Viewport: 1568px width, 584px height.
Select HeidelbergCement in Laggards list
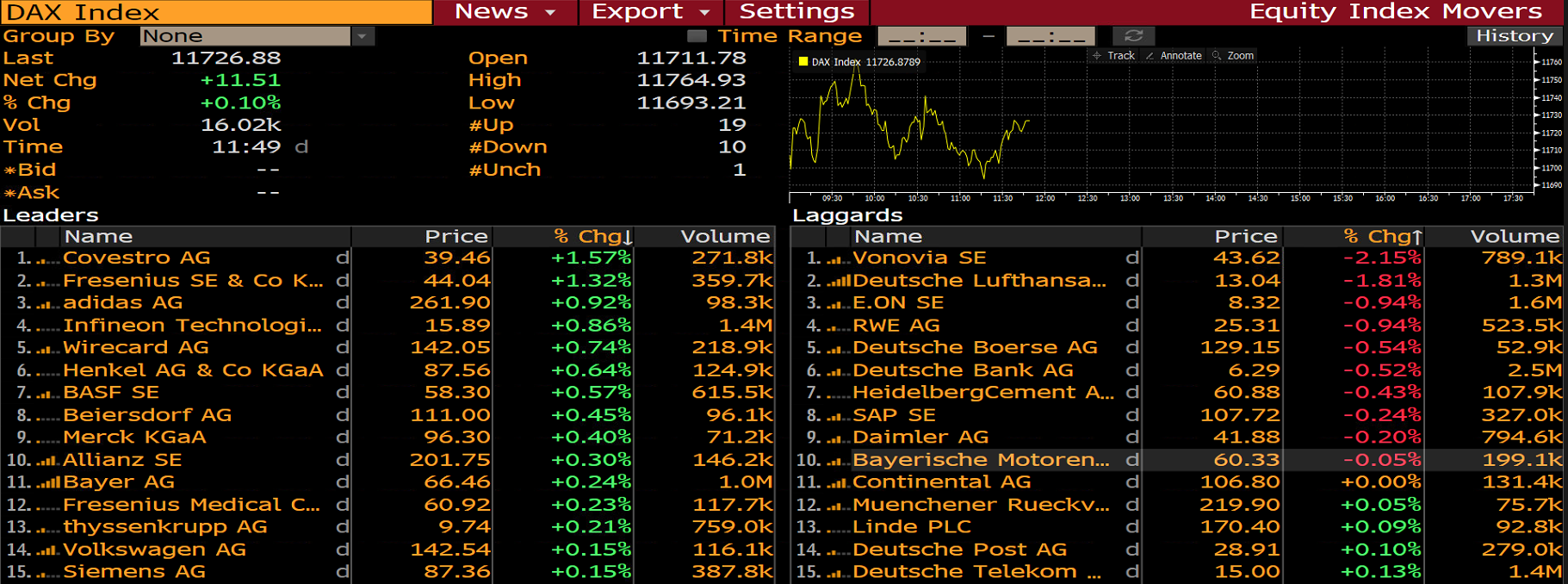pos(1178,393)
